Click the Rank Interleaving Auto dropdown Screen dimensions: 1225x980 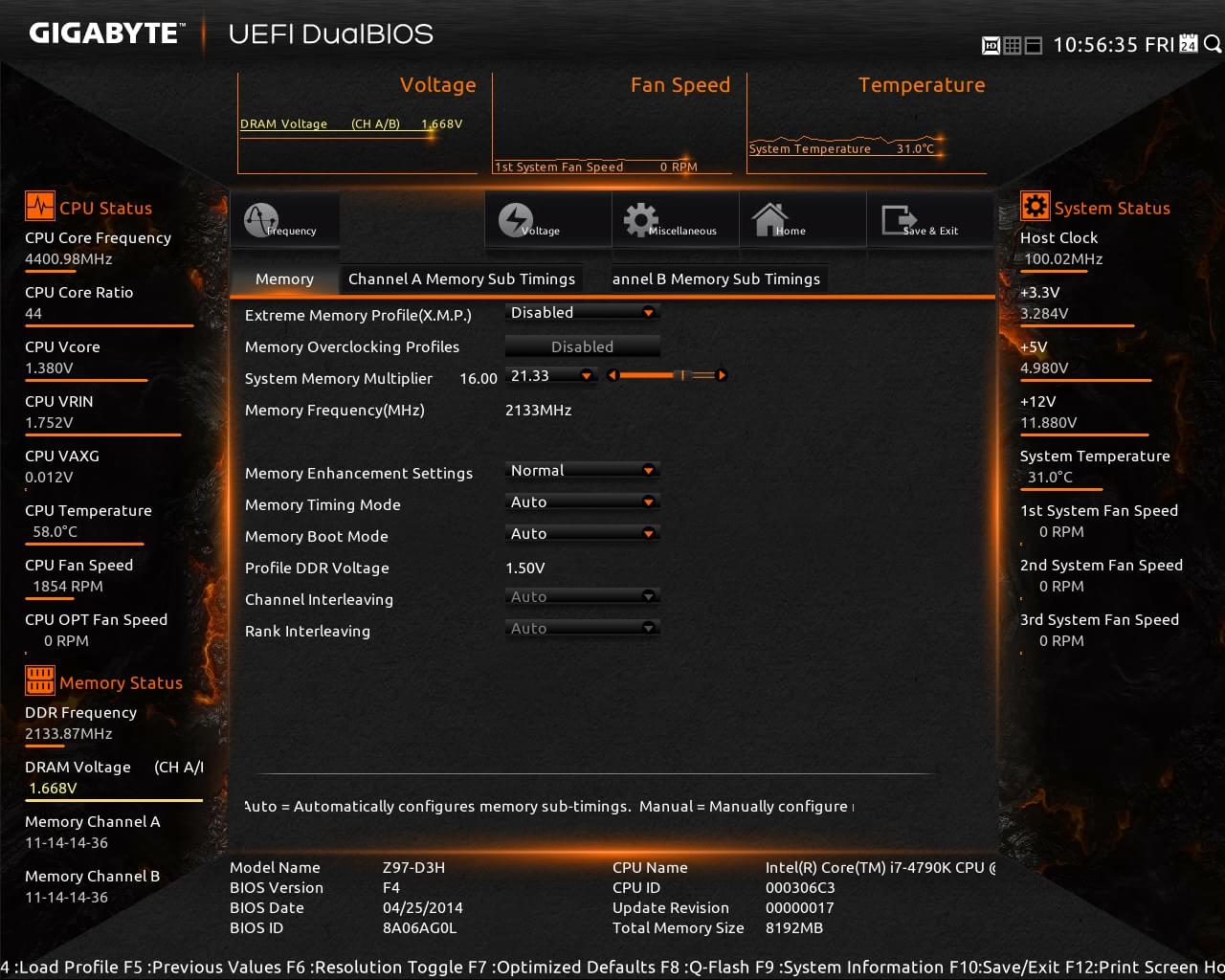pyautogui.click(x=582, y=629)
